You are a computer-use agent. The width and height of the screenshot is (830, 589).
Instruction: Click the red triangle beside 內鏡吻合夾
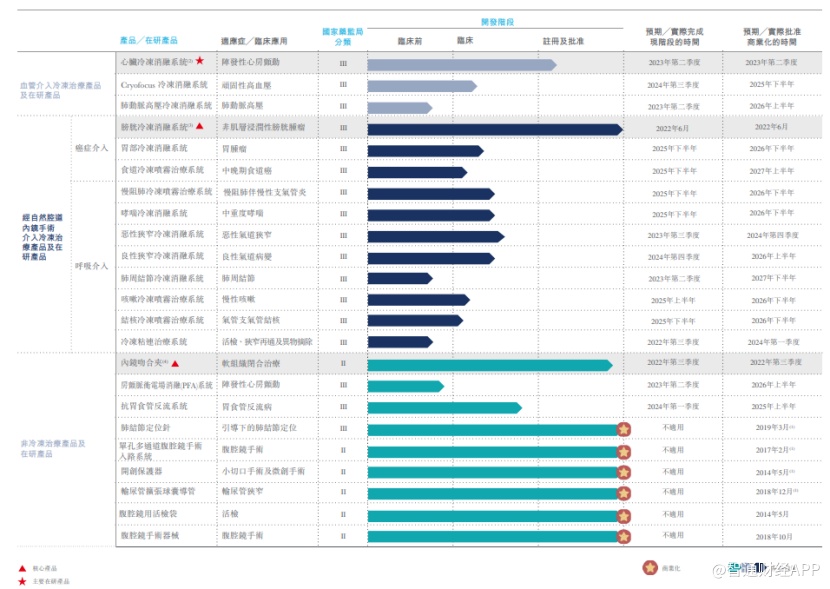(x=175, y=363)
